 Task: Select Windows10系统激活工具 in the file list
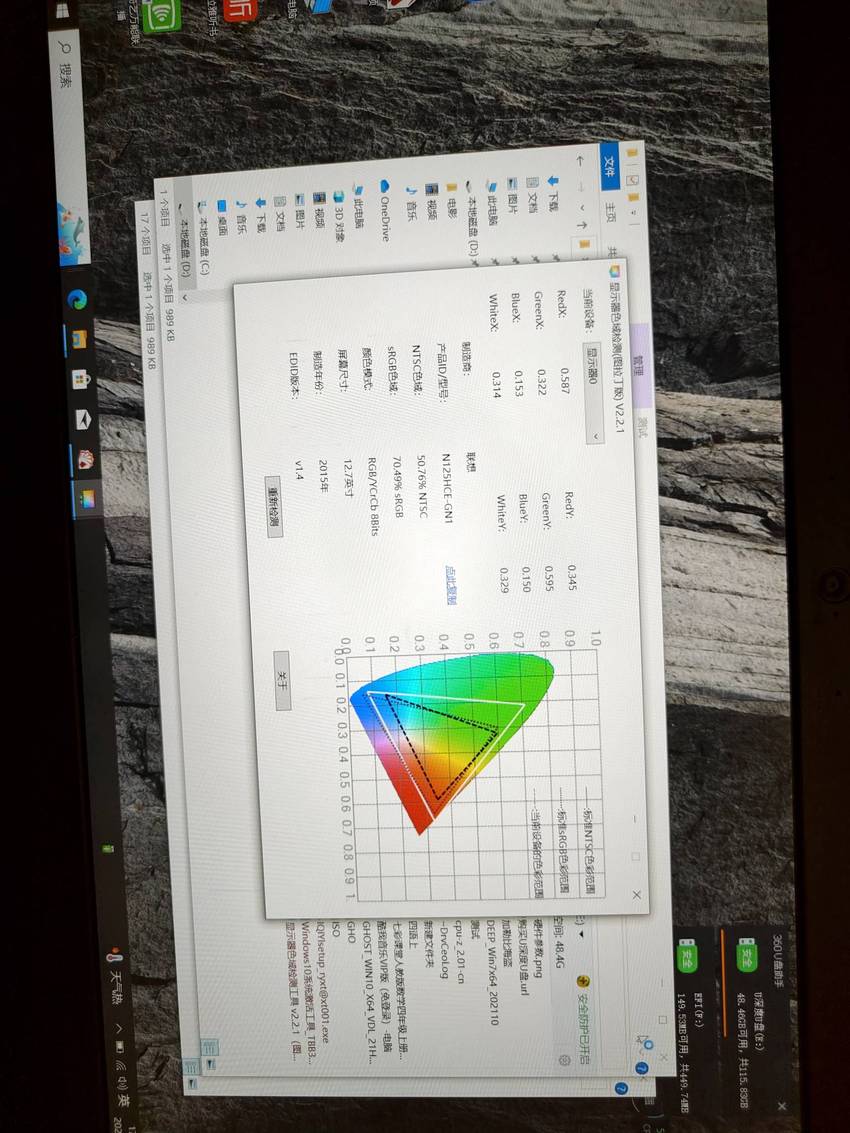point(305,991)
